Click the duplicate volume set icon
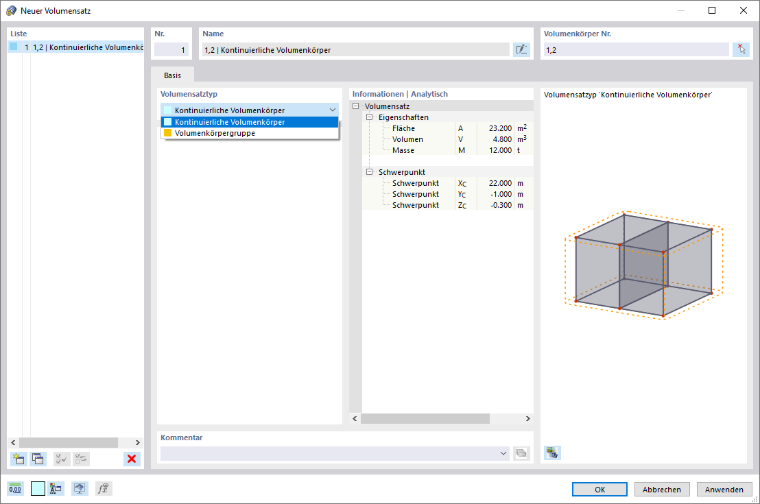The height and width of the screenshot is (504, 760). point(38,458)
